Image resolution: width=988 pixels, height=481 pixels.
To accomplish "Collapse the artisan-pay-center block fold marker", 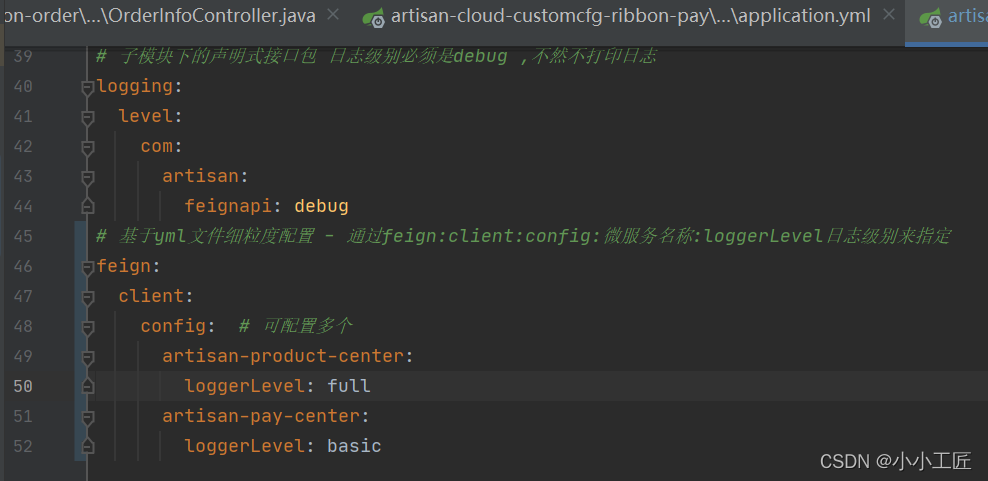I will pyautogui.click(x=88, y=417).
